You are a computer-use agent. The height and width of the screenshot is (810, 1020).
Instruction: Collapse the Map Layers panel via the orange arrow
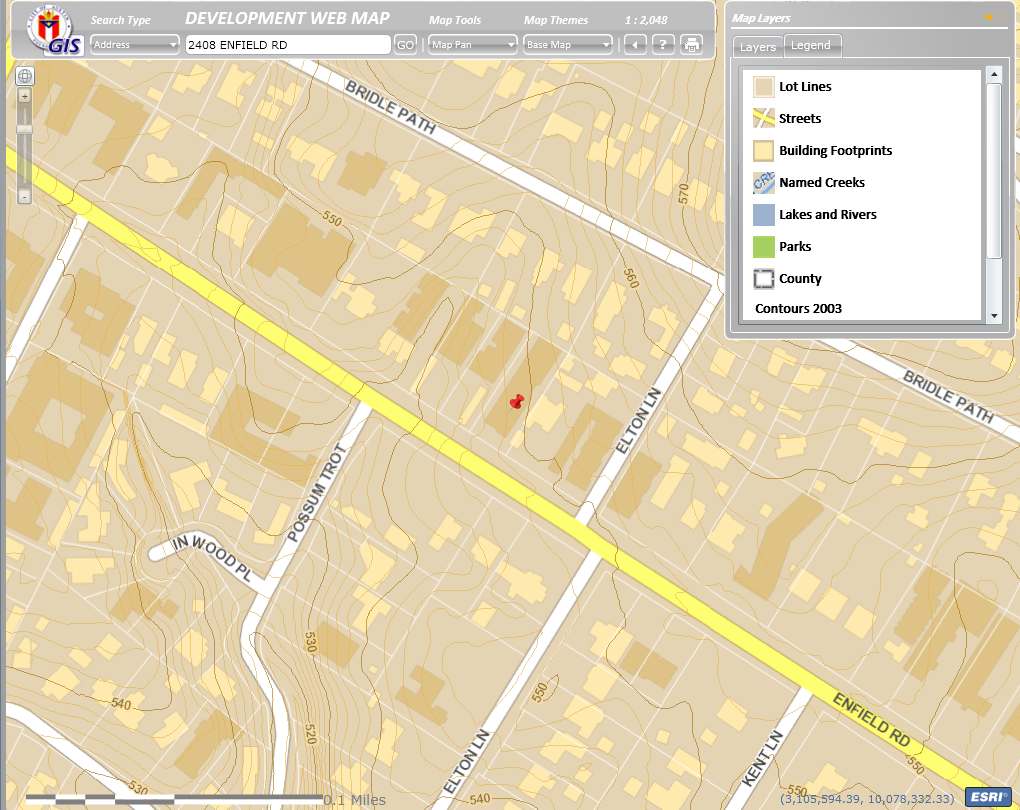[x=989, y=17]
